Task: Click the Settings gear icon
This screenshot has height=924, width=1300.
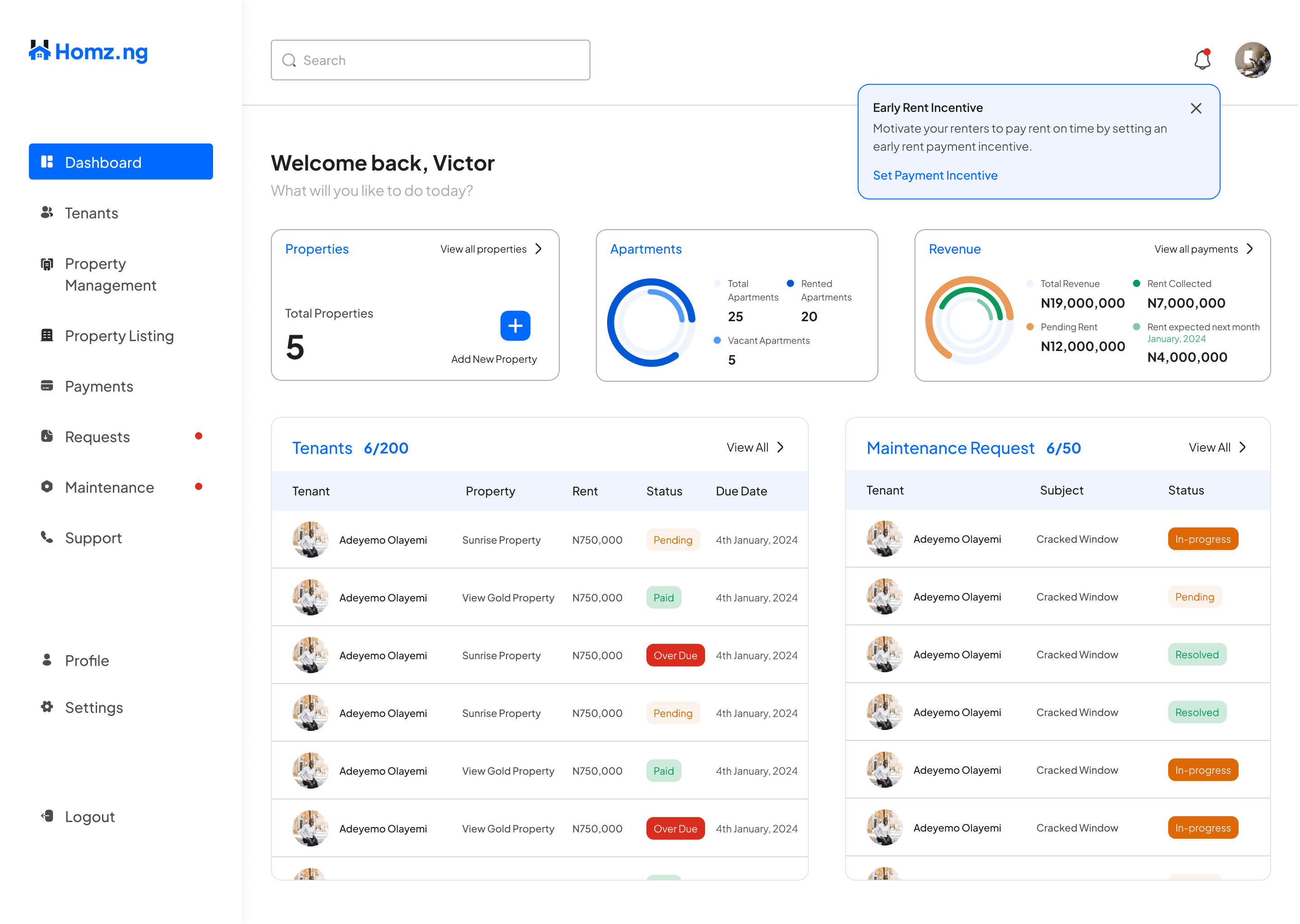Action: [x=47, y=707]
